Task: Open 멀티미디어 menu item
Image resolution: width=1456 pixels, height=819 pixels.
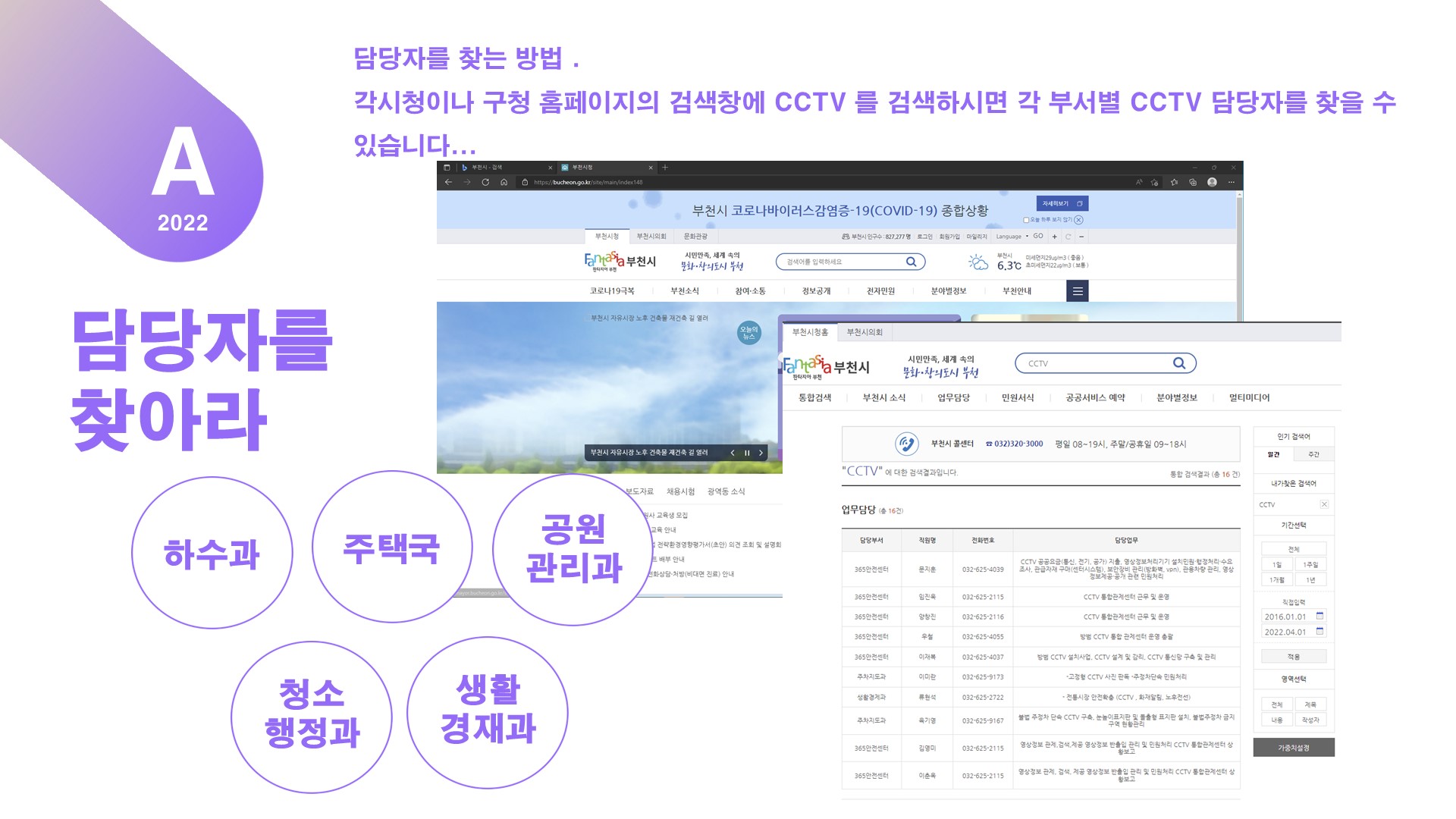Action: click(x=1249, y=397)
